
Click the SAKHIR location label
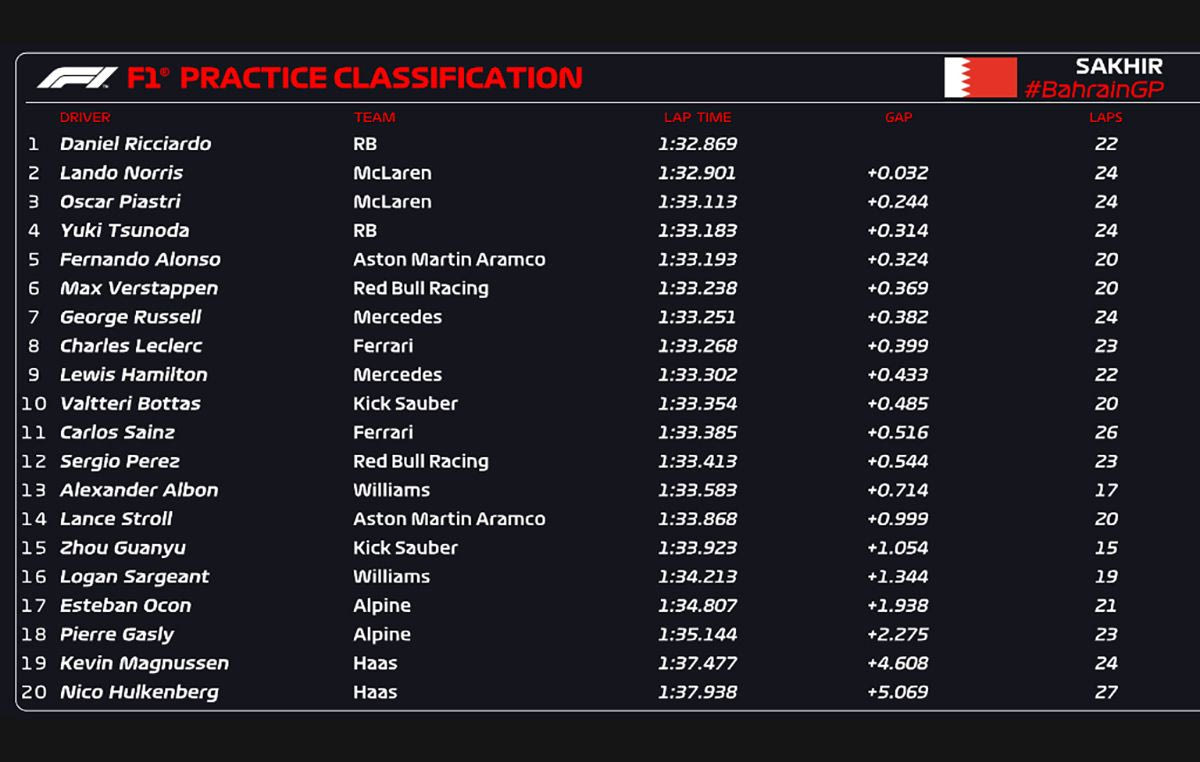click(x=1118, y=66)
